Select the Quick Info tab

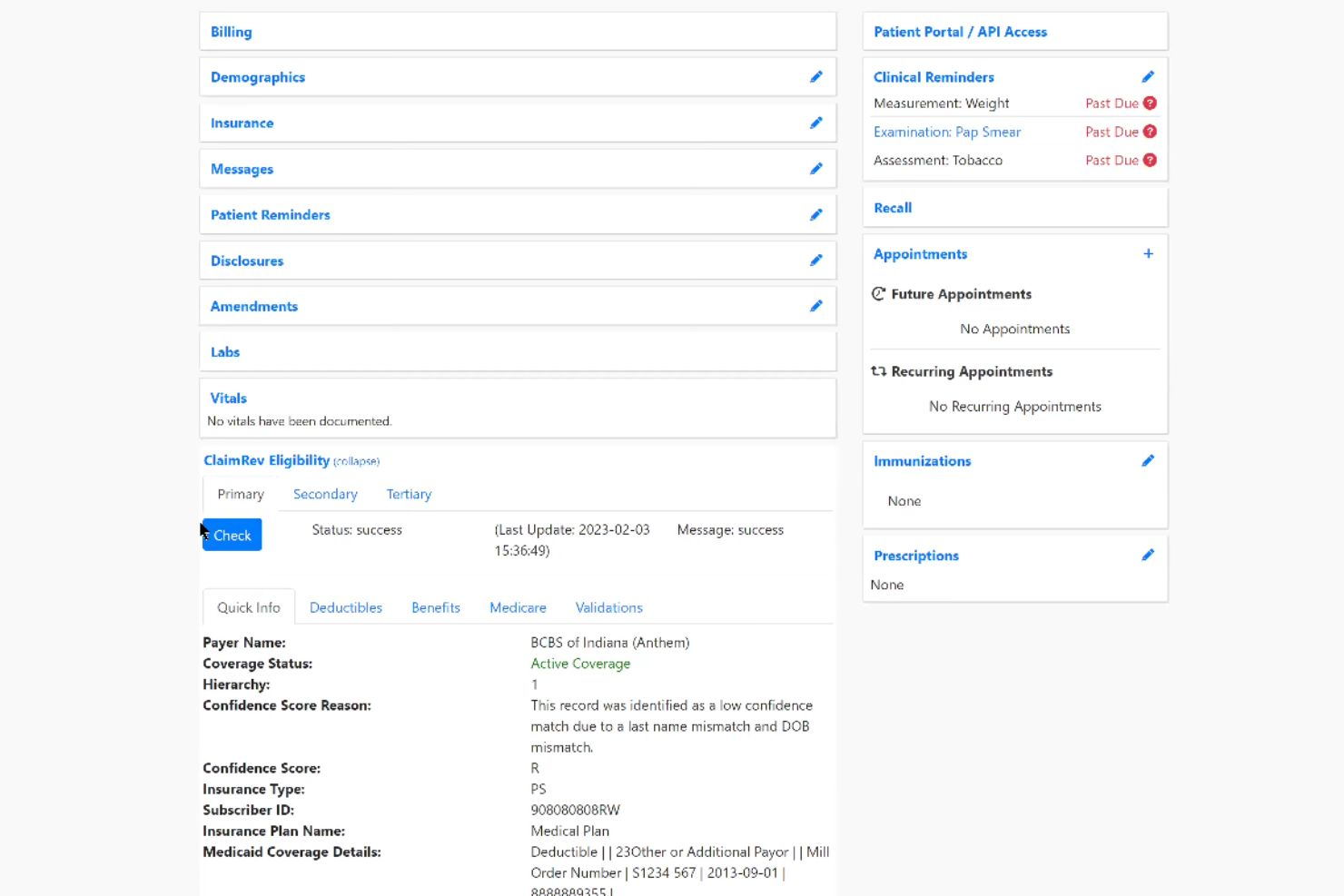pyautogui.click(x=249, y=607)
